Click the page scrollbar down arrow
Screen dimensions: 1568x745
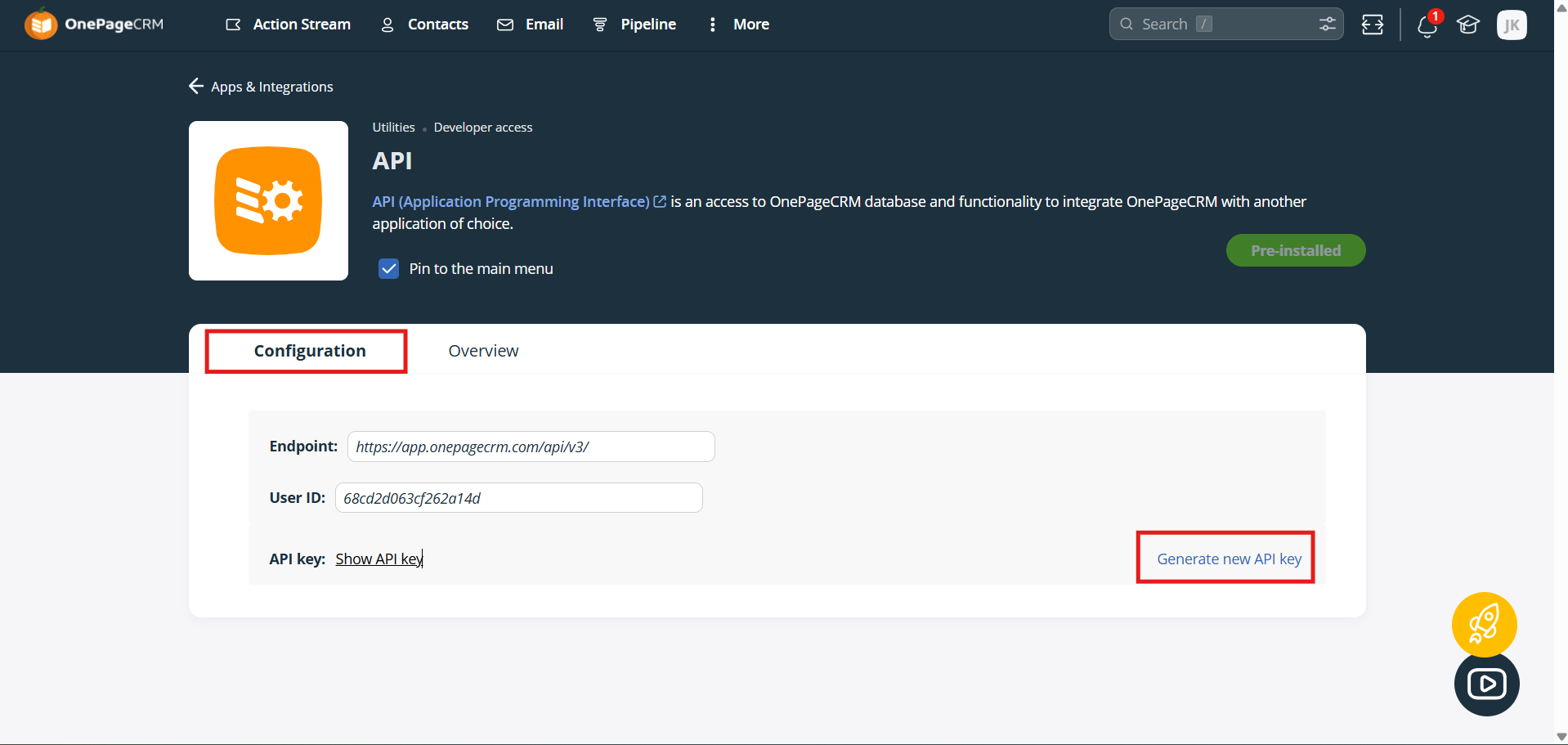pos(1561,737)
